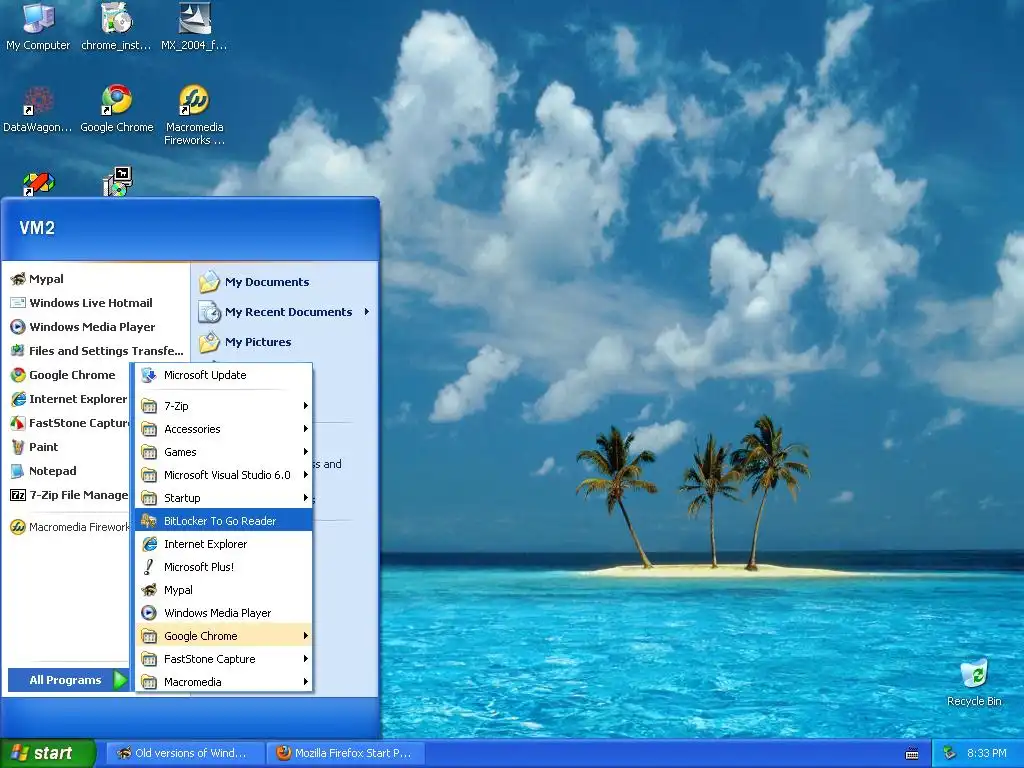Click My Recent Documents label

click(x=288, y=312)
